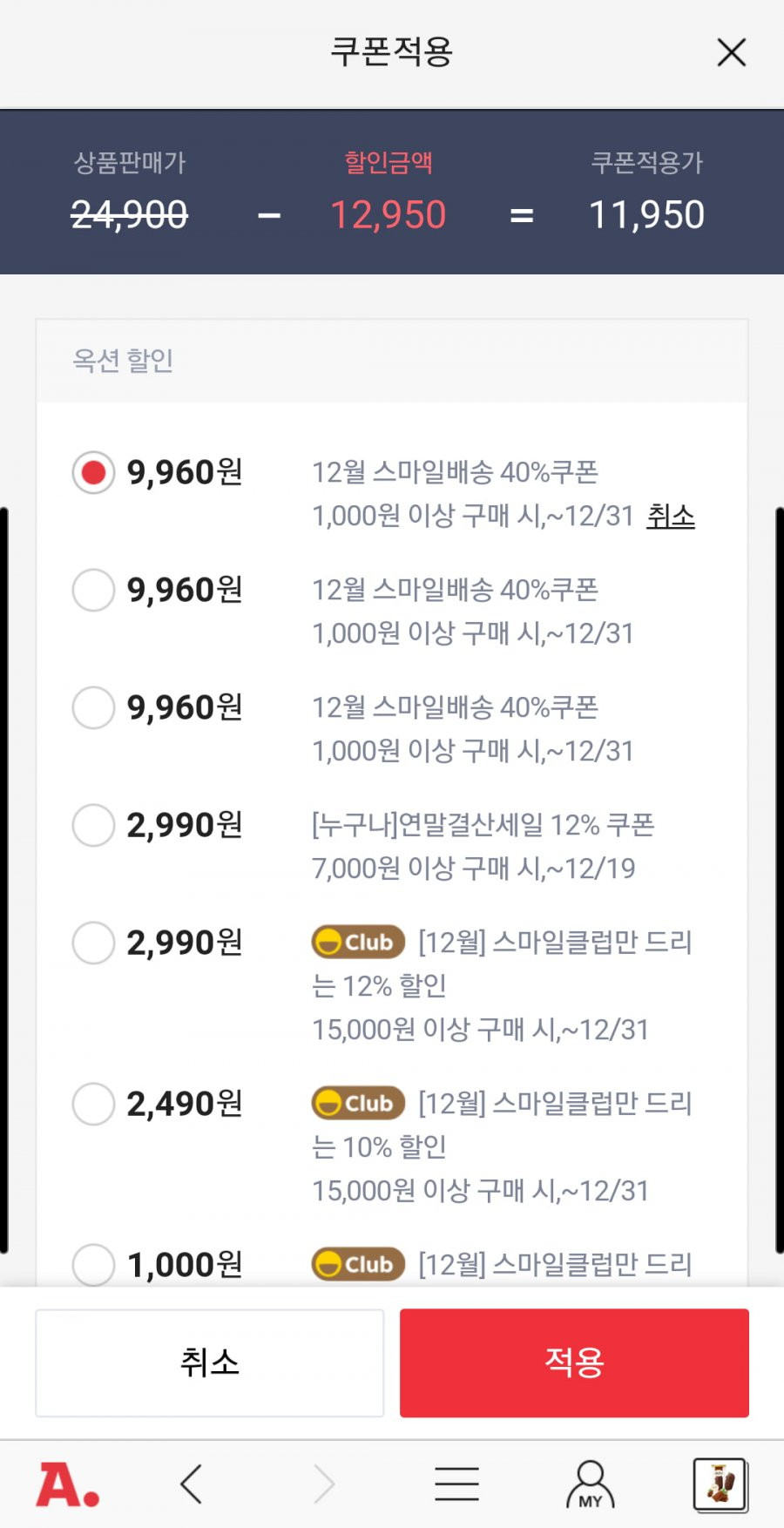
Task: Go back with the left arrow icon
Action: pyautogui.click(x=192, y=1484)
